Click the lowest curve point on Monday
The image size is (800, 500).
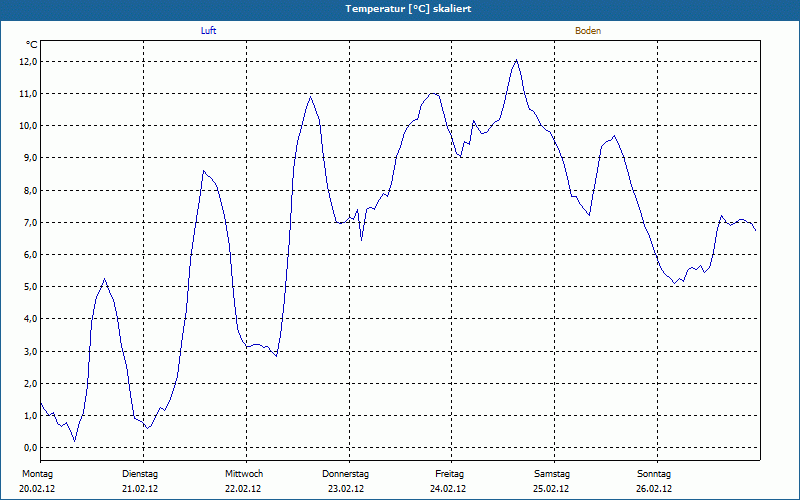click(x=75, y=441)
